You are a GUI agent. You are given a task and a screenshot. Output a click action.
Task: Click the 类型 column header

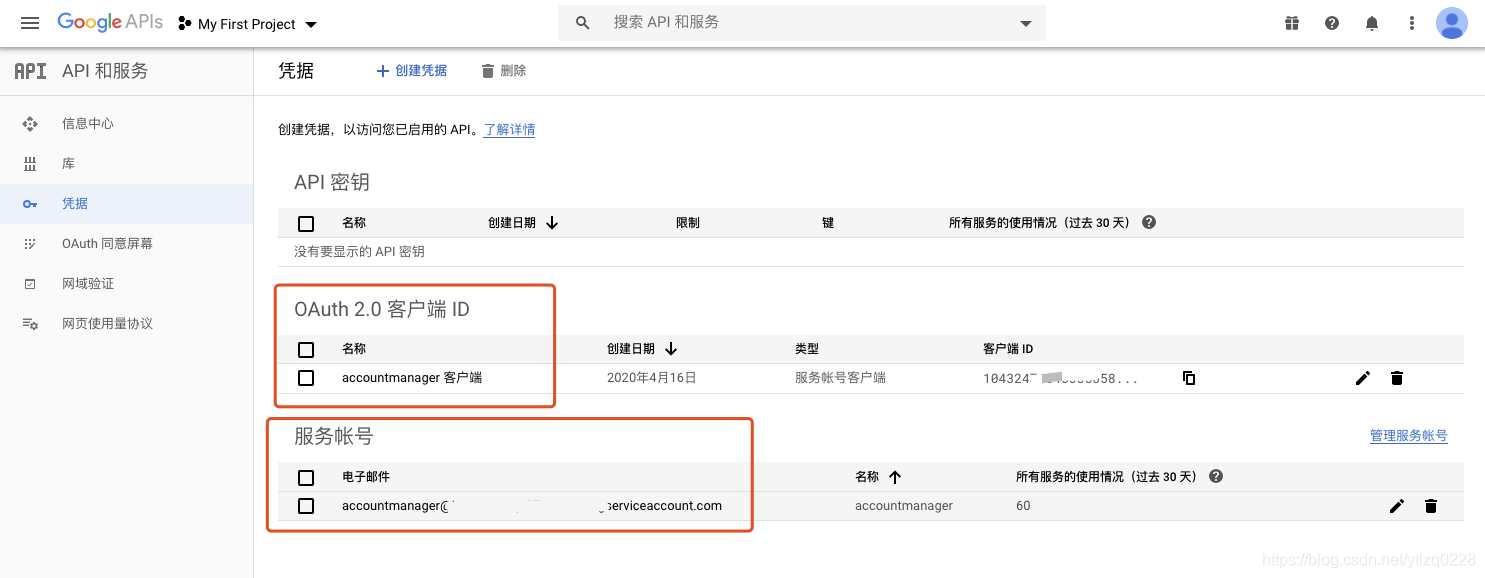tap(807, 349)
